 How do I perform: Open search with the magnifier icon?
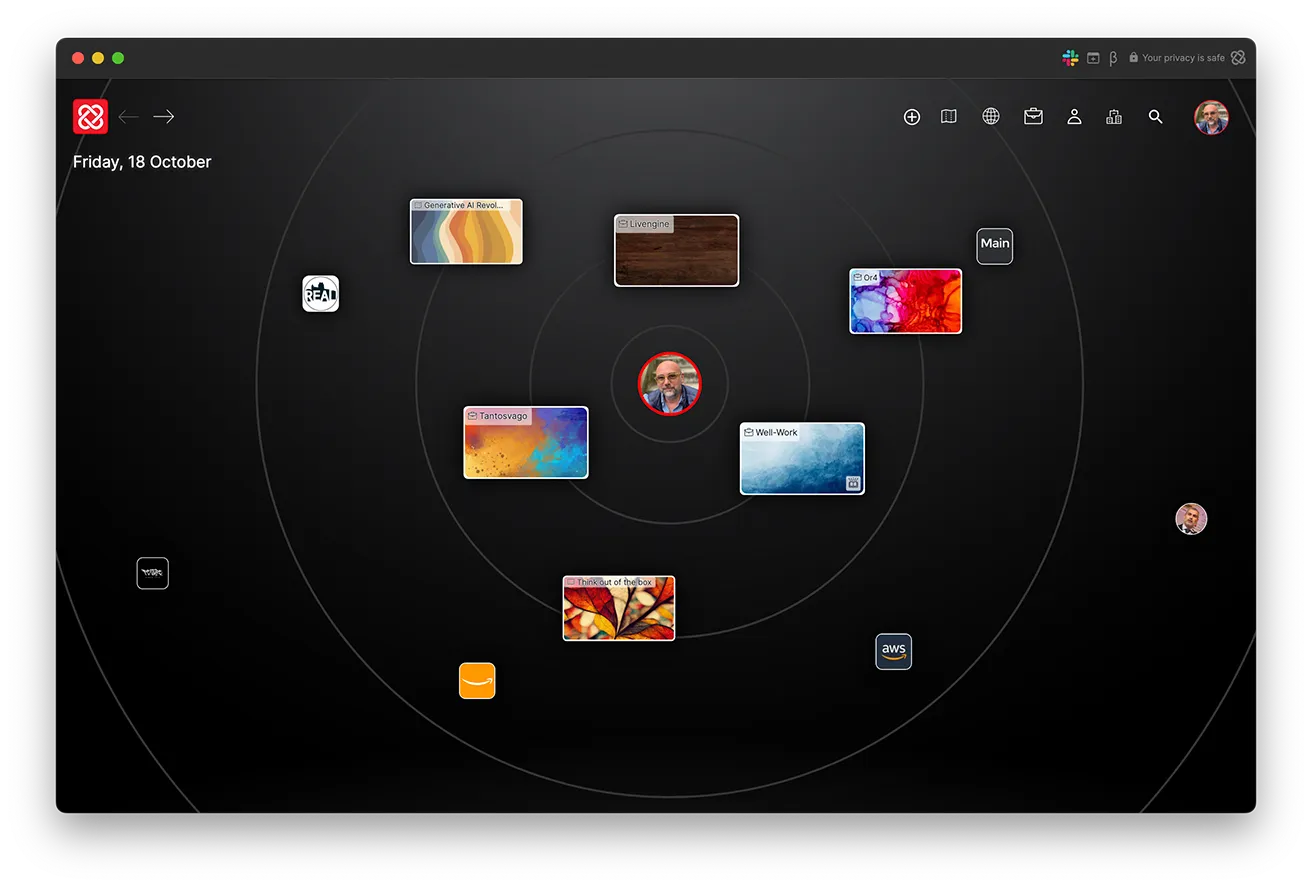click(x=1156, y=117)
